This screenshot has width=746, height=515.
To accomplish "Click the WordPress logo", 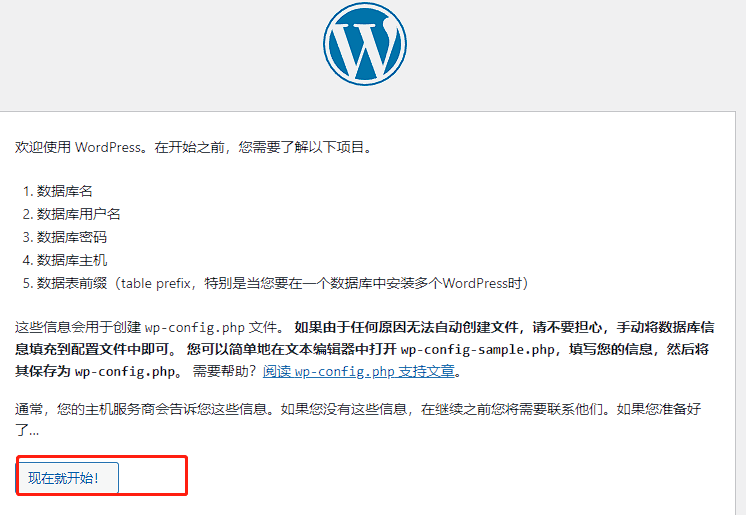I will pos(365,44).
